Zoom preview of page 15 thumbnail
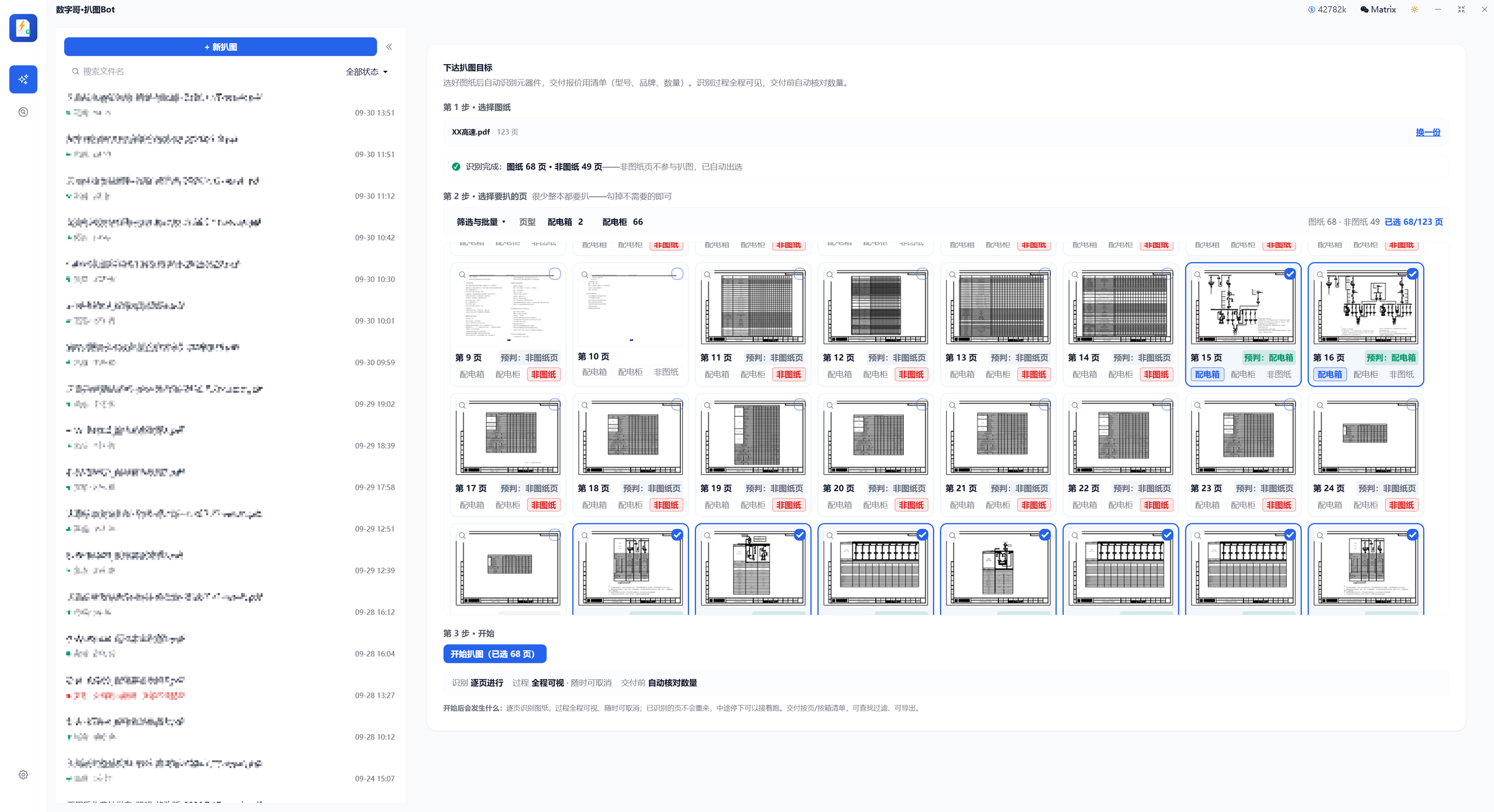 1197,274
